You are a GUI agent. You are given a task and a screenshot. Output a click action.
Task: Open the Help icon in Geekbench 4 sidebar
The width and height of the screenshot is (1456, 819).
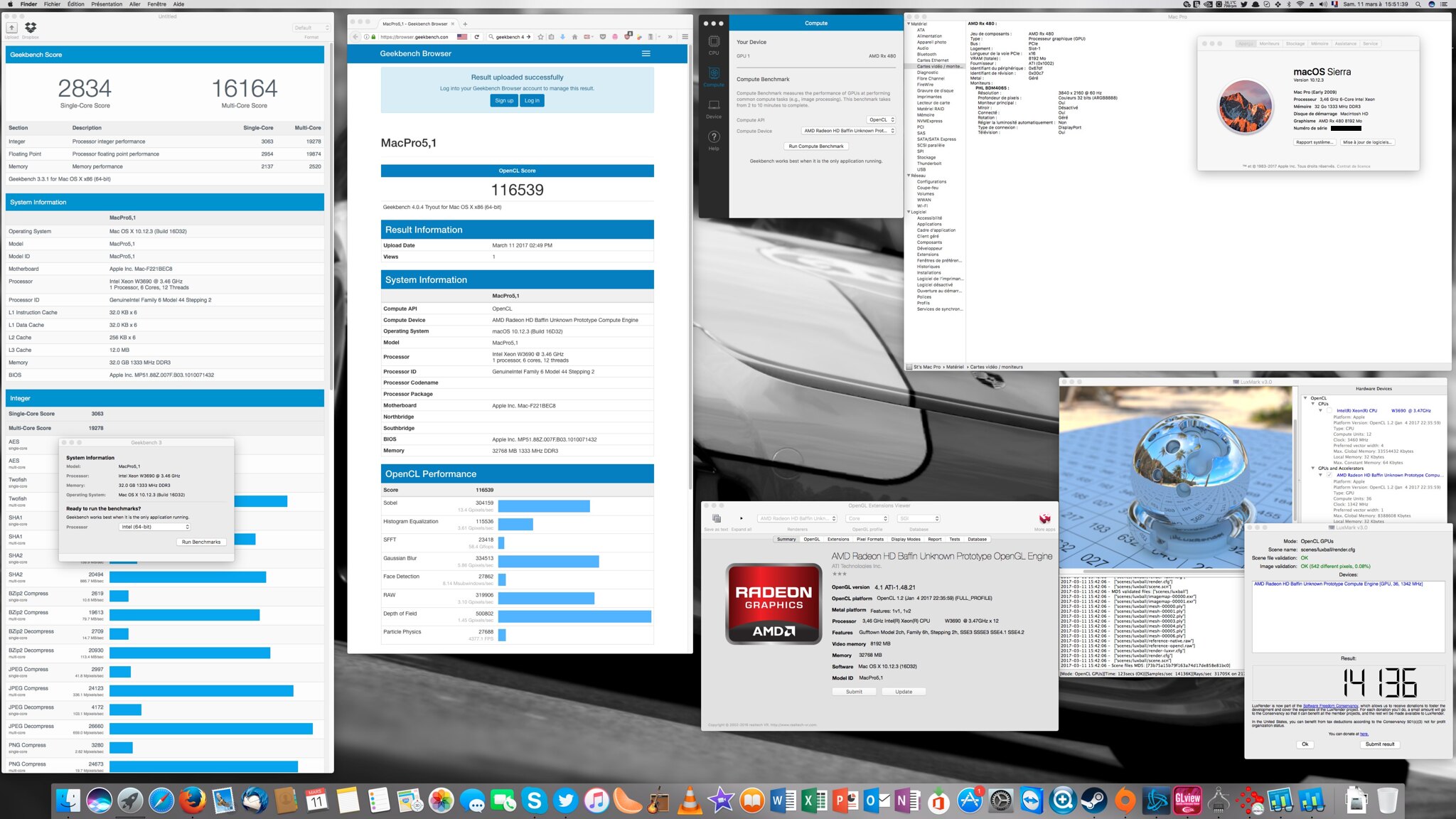click(714, 140)
